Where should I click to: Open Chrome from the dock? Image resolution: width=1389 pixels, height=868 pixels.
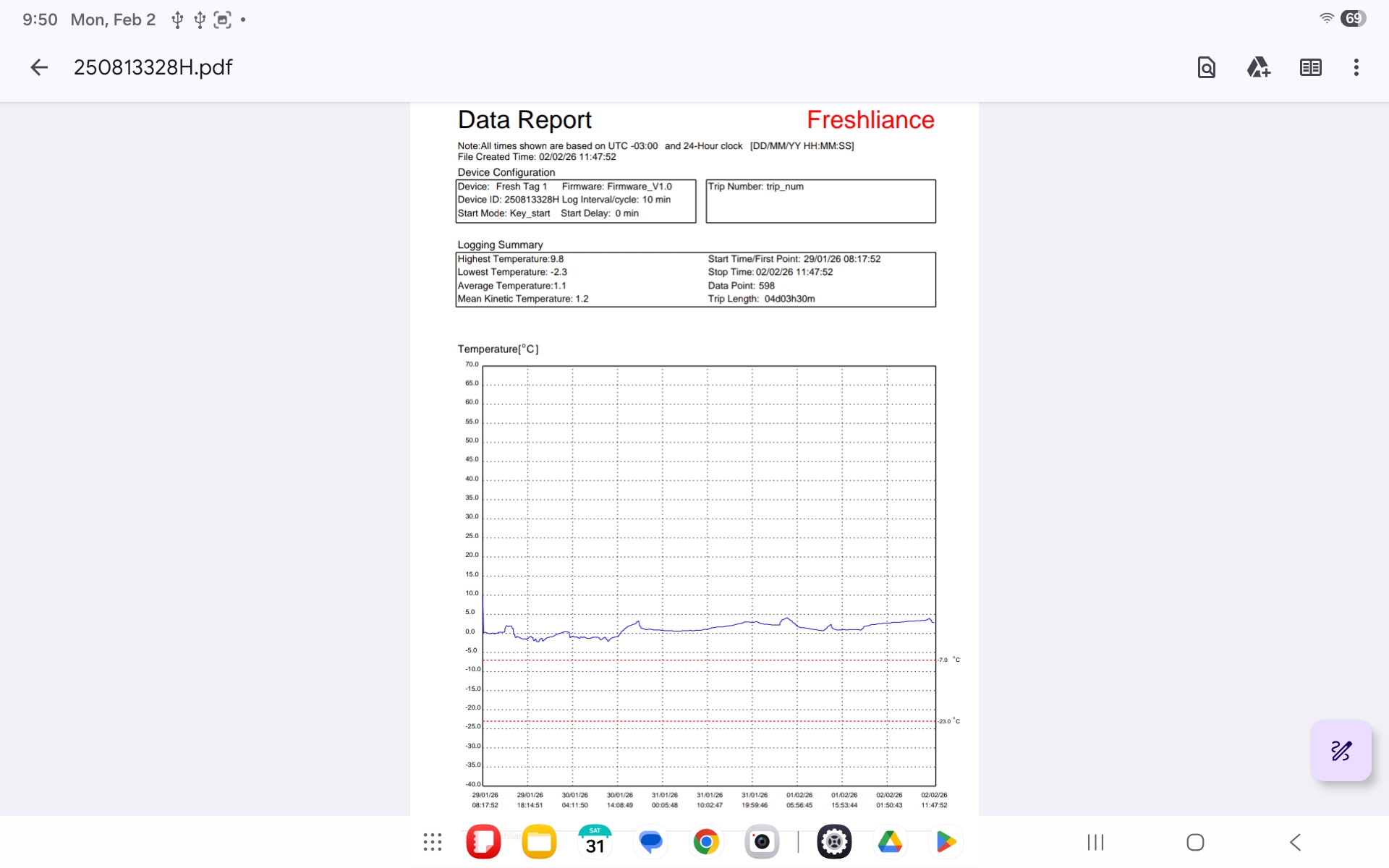click(x=706, y=842)
